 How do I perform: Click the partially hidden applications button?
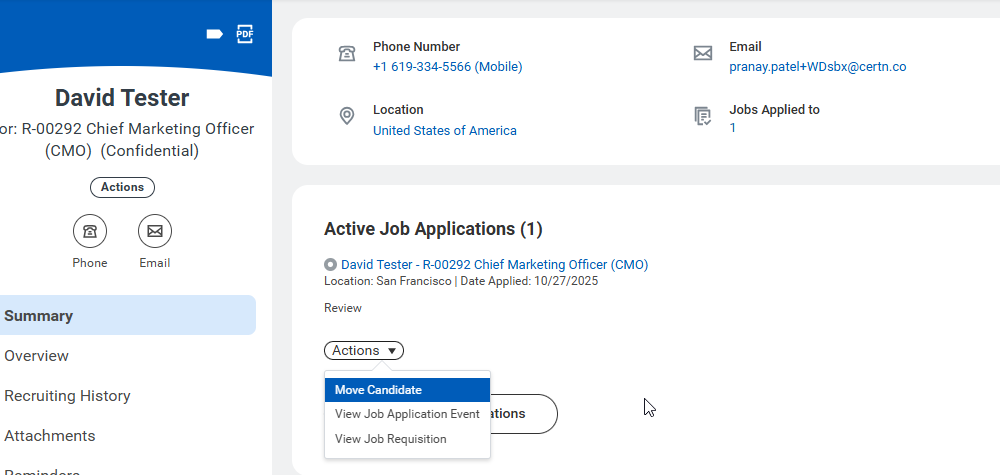coord(523,414)
